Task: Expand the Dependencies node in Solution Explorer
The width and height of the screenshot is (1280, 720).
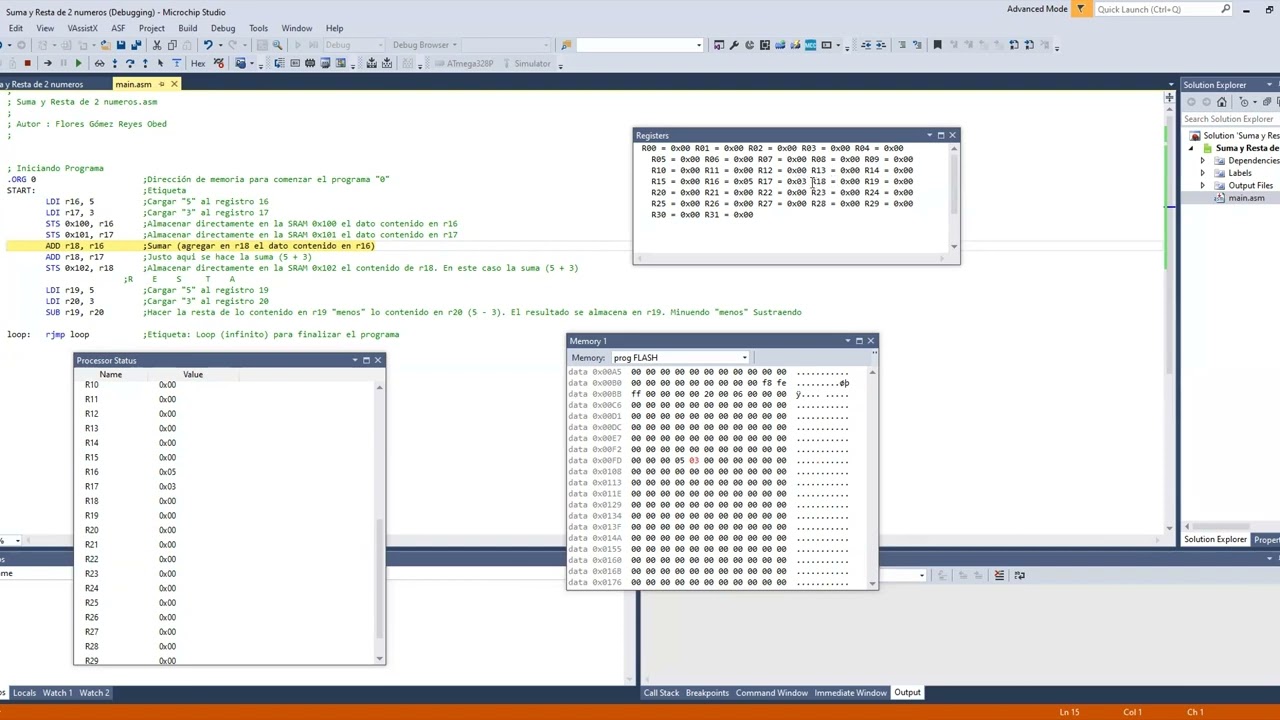Action: click(x=1203, y=161)
